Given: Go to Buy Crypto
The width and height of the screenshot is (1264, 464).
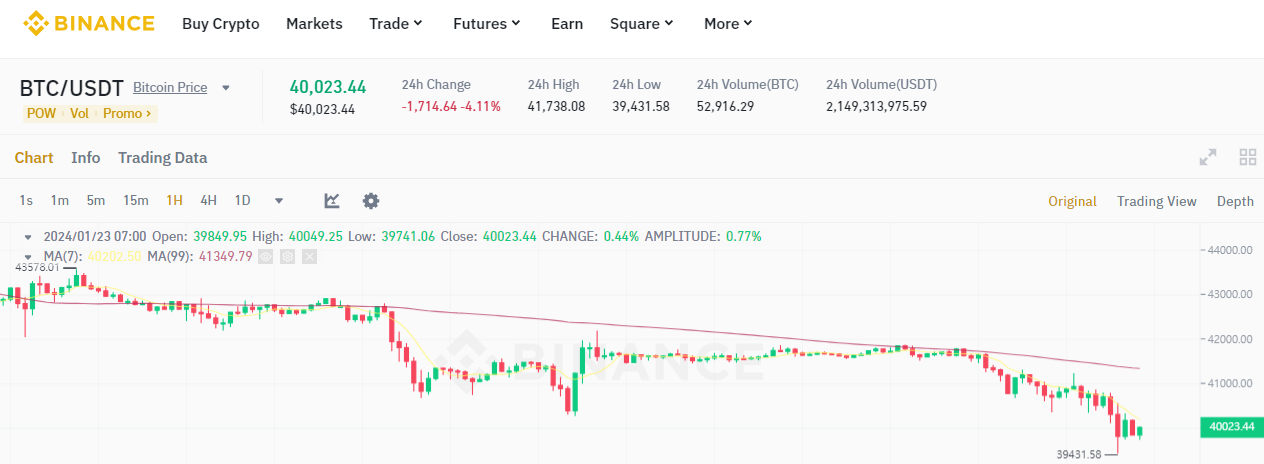Looking at the screenshot, I should pyautogui.click(x=221, y=23).
